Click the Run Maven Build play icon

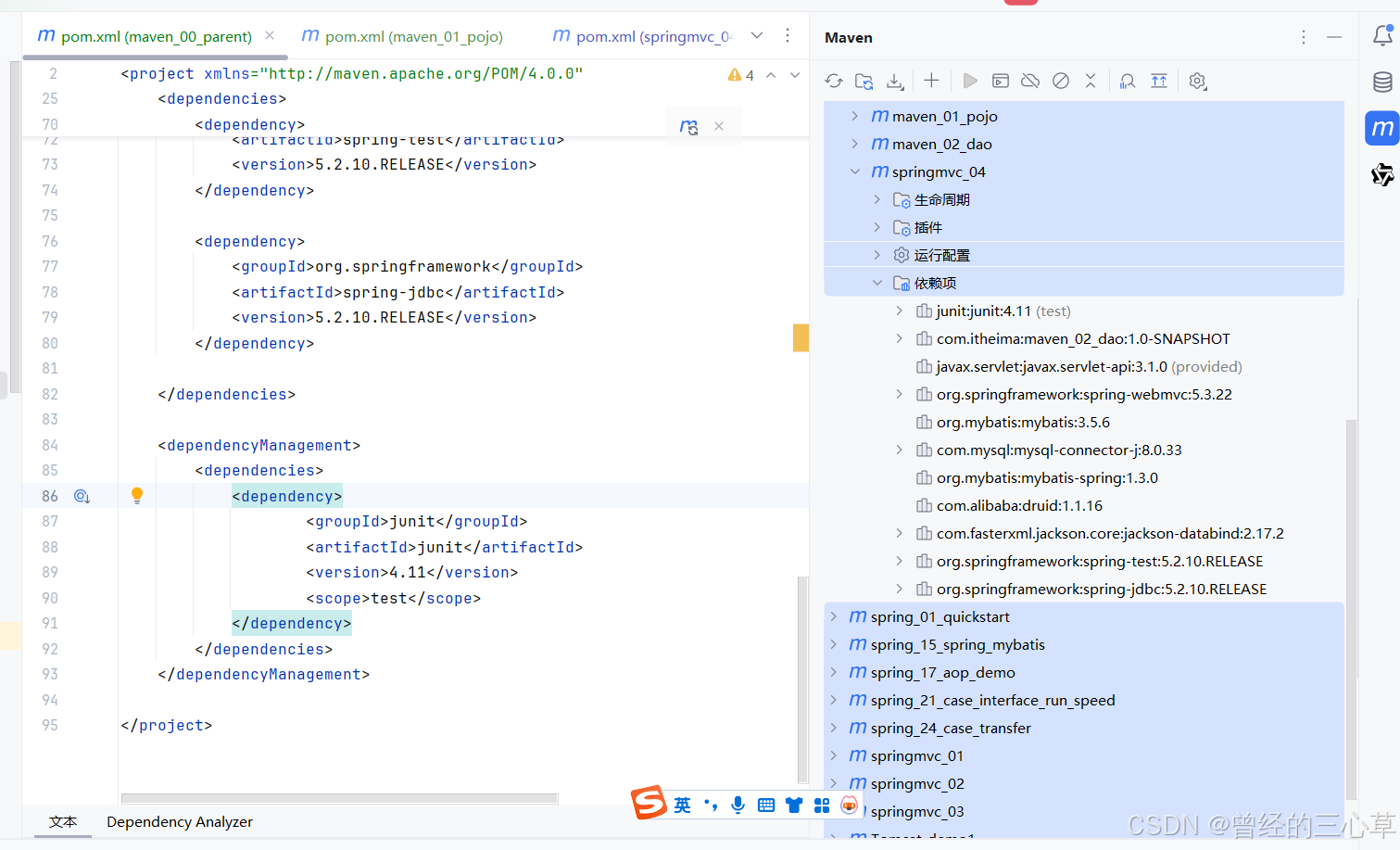pos(970,82)
